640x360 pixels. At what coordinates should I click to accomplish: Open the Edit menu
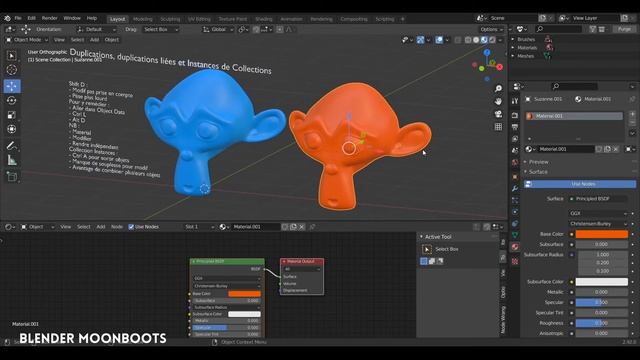[31, 18]
